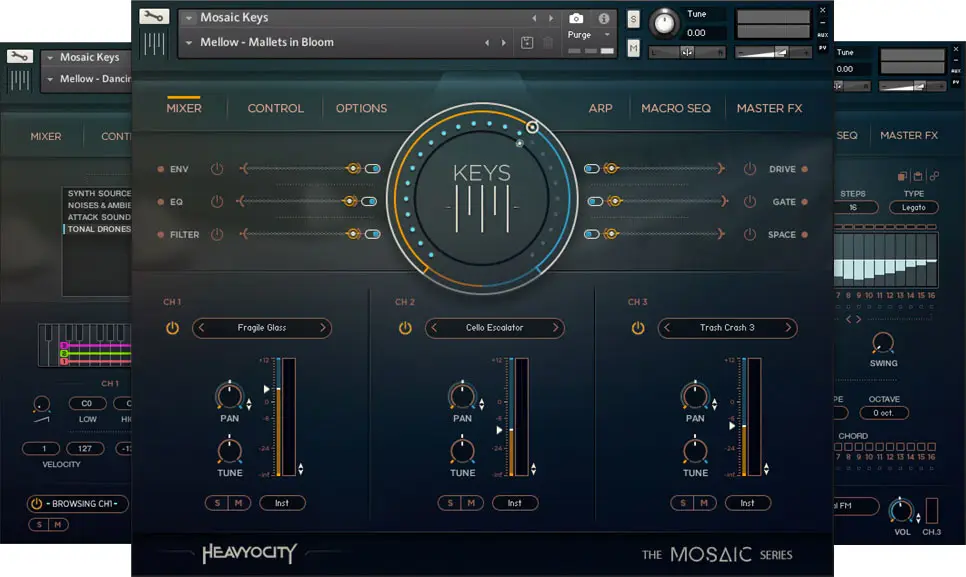
Task: Click the delete preset trash icon
Action: tap(548, 42)
